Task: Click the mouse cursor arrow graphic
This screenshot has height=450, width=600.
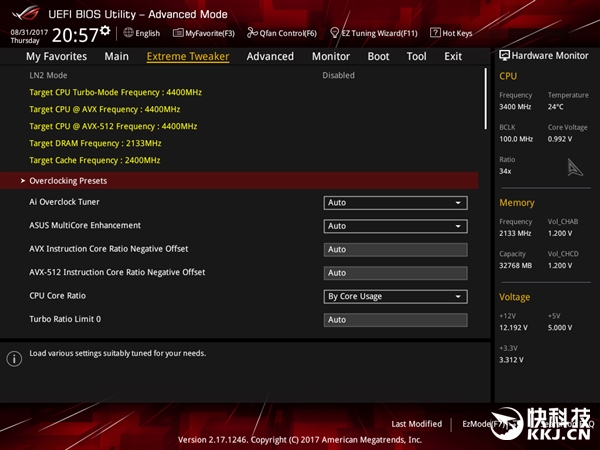Action: (575, 168)
